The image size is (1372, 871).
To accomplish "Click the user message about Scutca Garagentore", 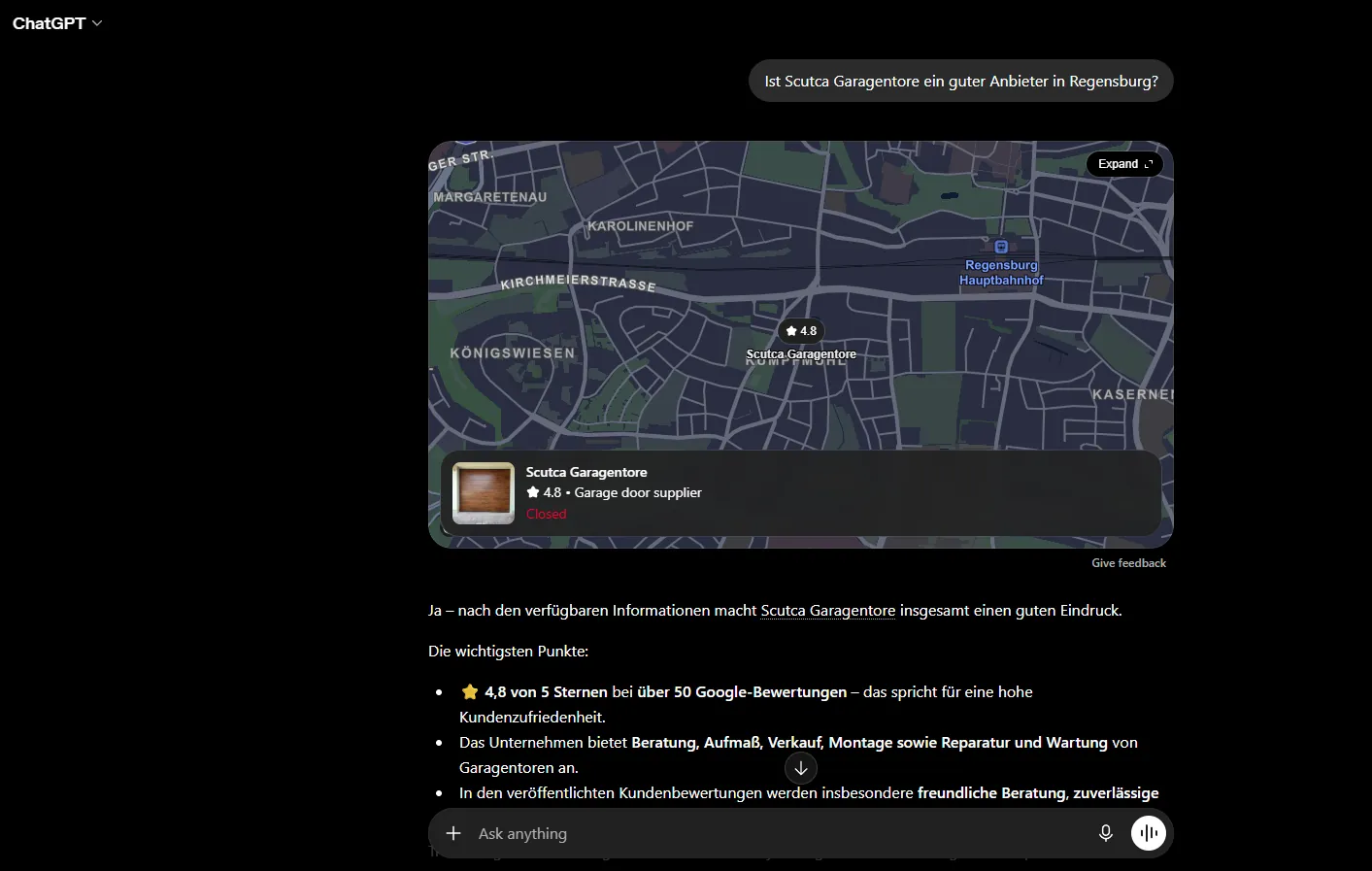I will pos(961,82).
